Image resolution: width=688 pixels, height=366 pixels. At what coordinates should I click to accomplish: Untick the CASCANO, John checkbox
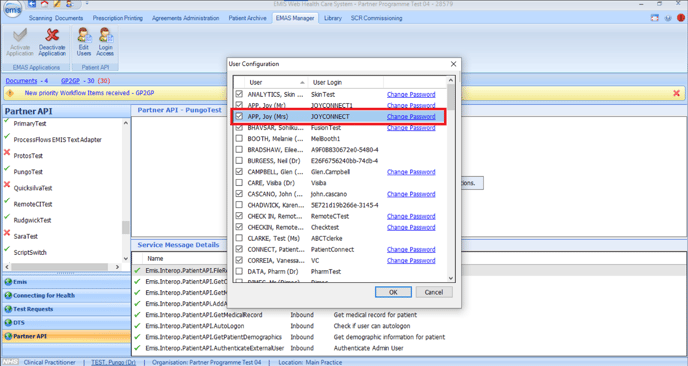(239, 194)
